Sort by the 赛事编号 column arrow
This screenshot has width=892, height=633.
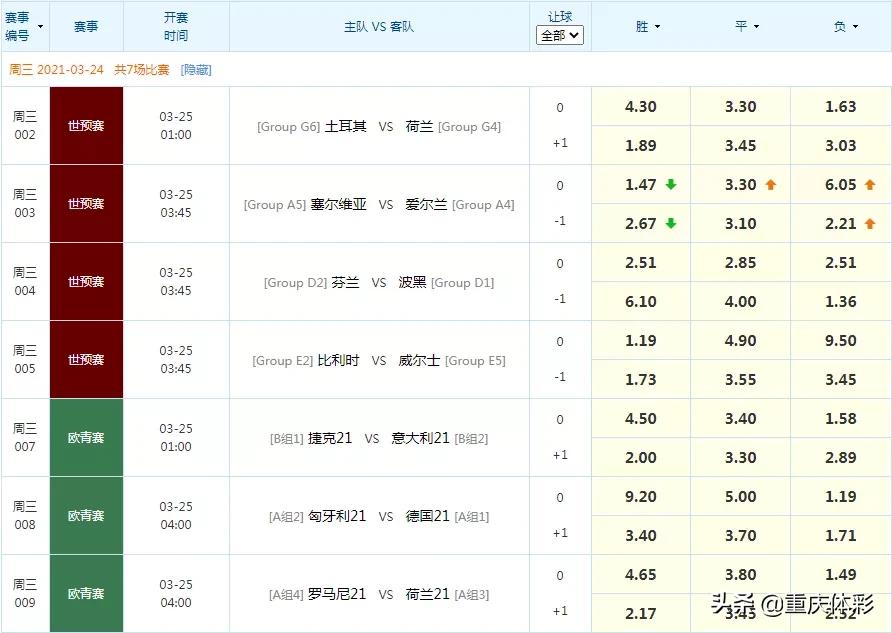[40, 27]
